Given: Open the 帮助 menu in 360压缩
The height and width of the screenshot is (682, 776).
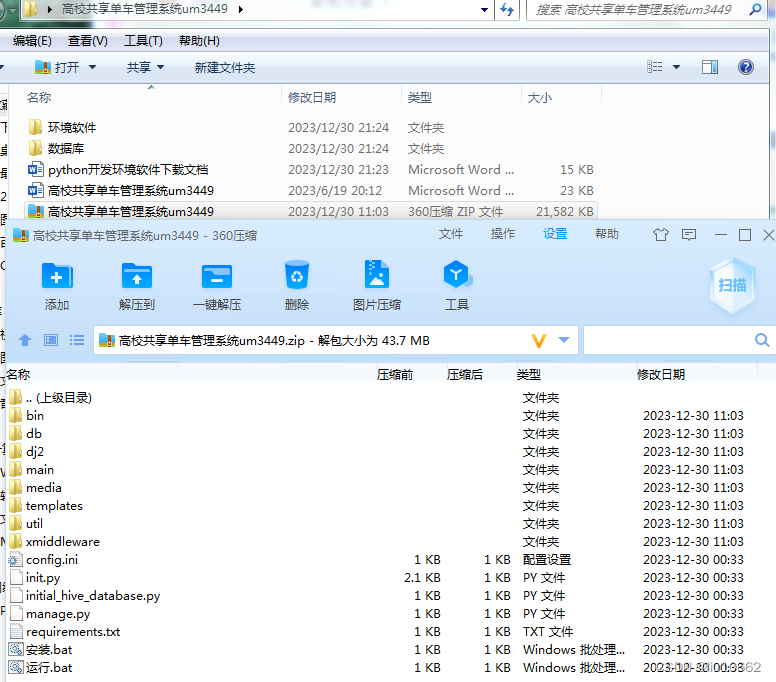Looking at the screenshot, I should (607, 234).
